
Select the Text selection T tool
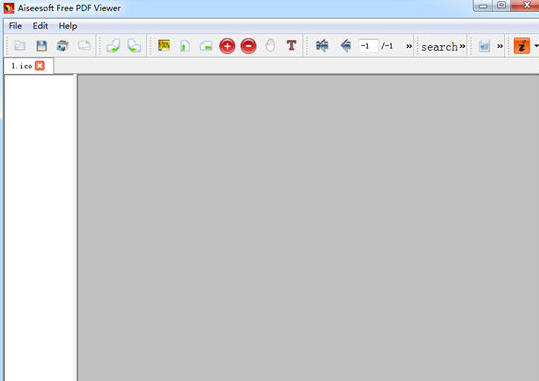(x=292, y=45)
